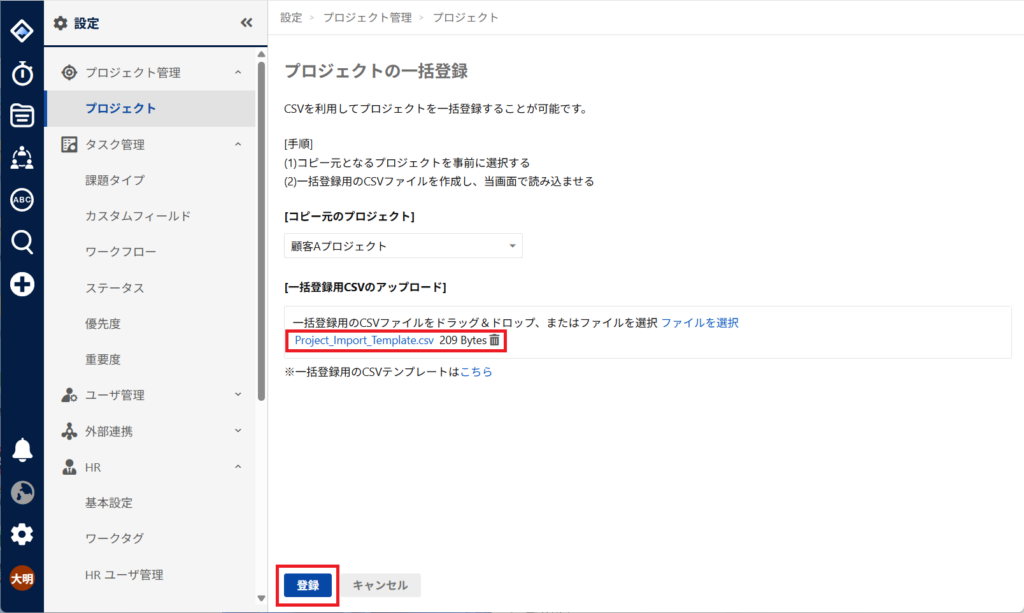Open search using the magnifying glass icon
1024x613 pixels.
22,241
